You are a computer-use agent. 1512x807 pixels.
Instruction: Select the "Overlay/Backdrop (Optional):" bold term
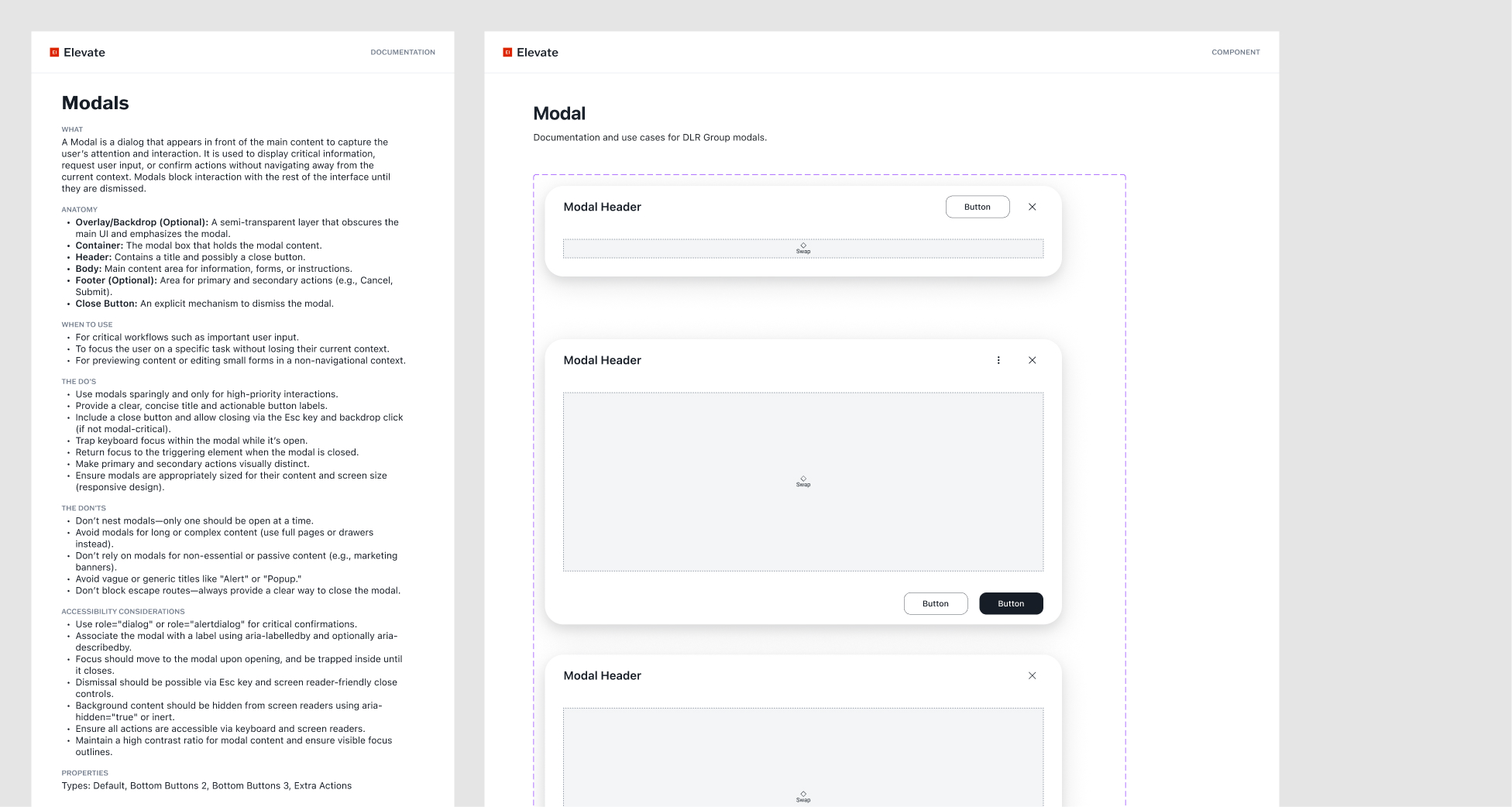pyautogui.click(x=142, y=222)
